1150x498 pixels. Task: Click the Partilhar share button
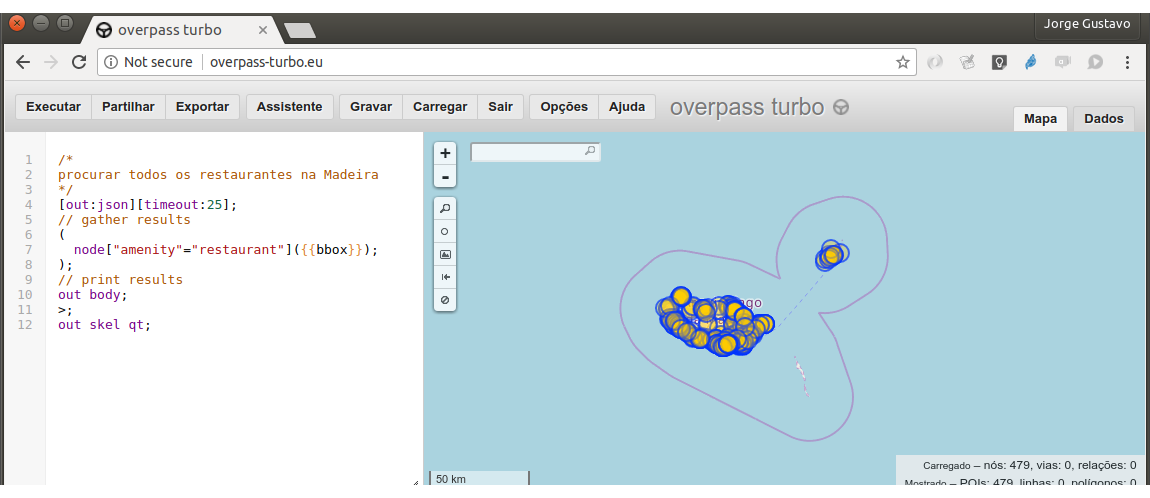tap(128, 107)
